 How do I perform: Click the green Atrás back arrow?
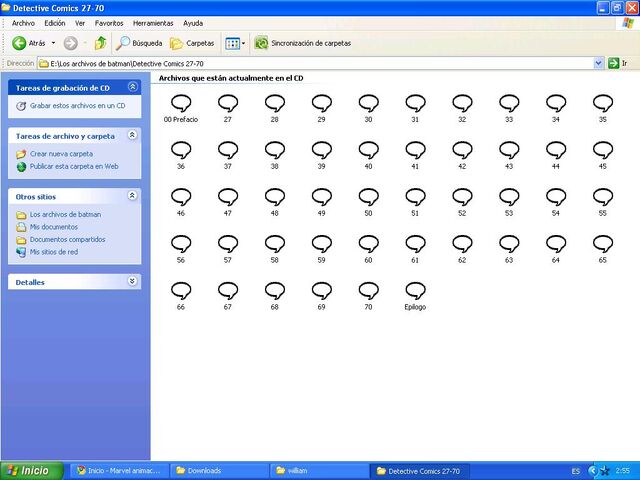coord(19,43)
